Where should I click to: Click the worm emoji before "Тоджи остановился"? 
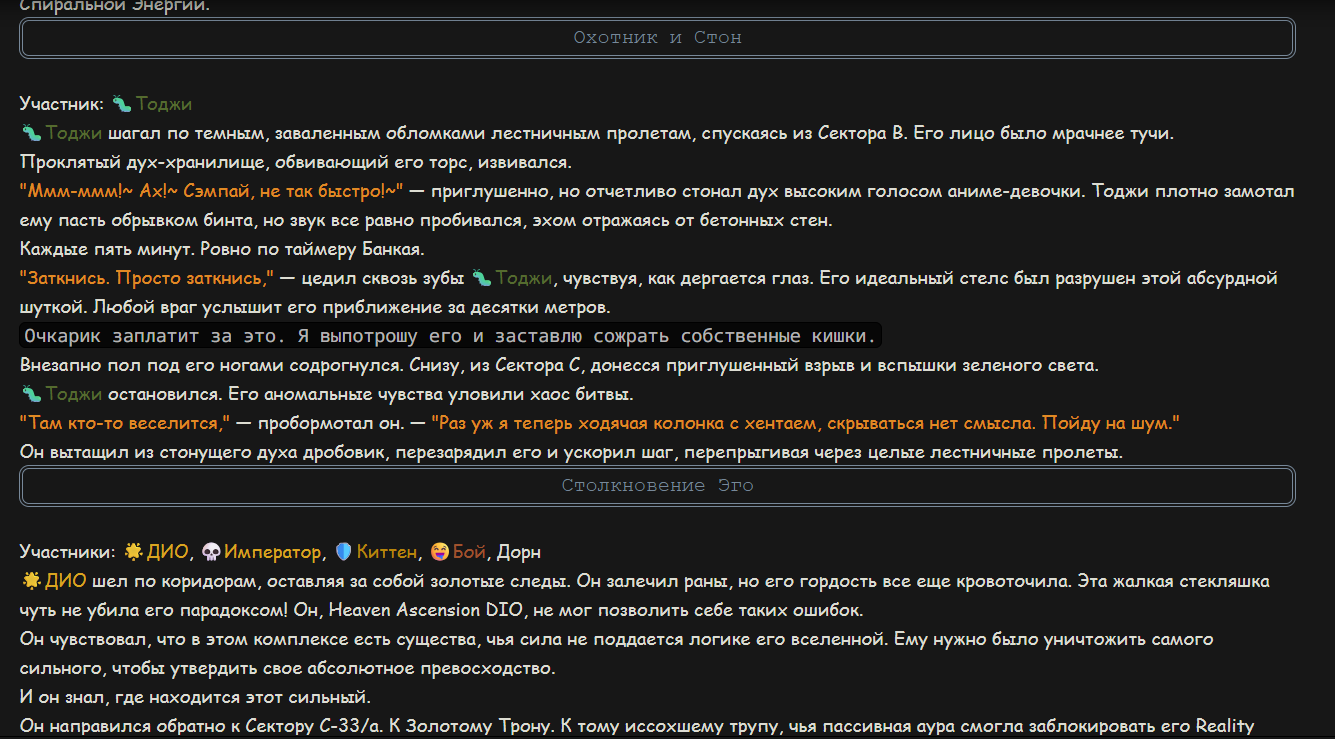click(30, 394)
